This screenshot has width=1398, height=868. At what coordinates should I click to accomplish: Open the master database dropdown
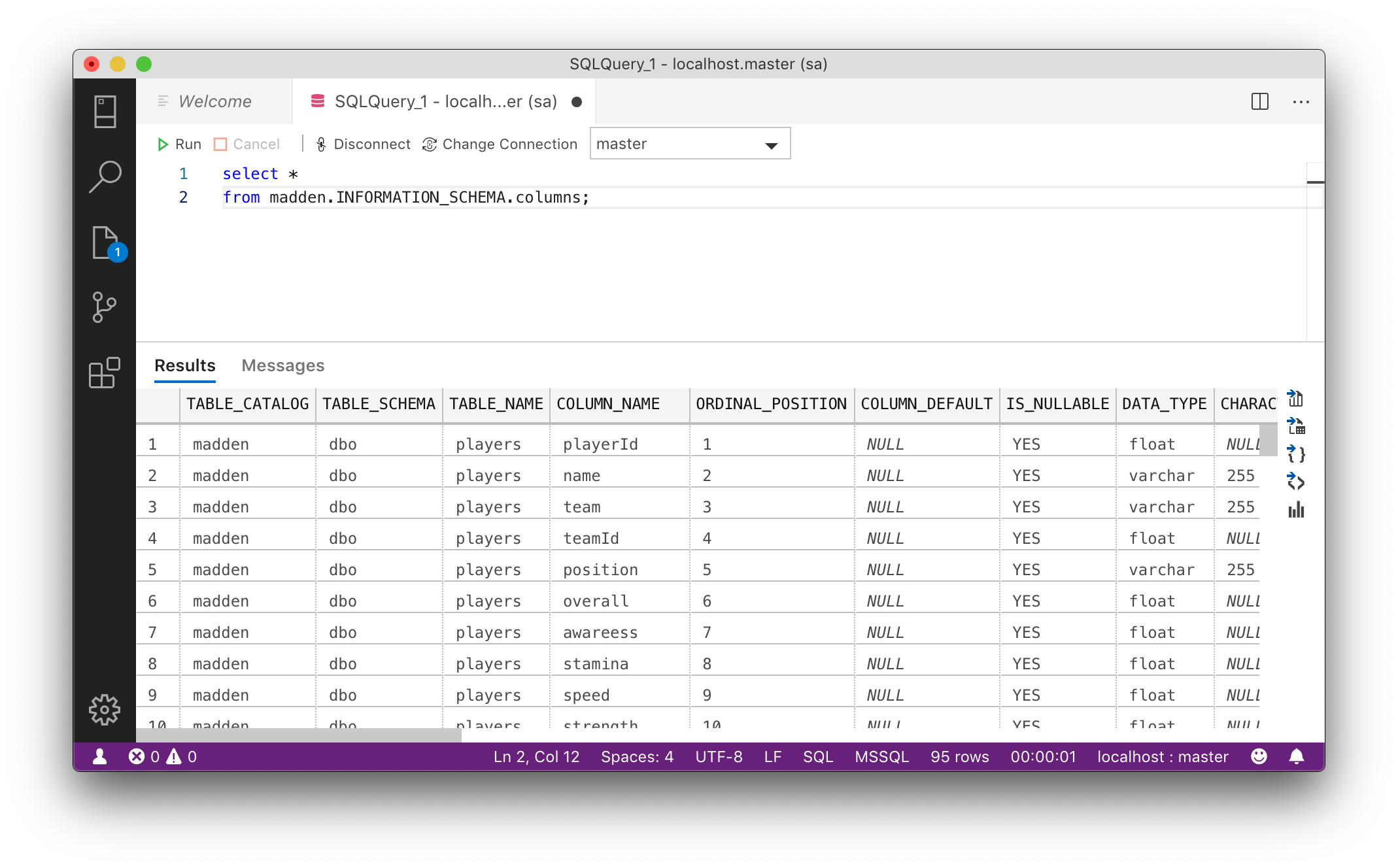[x=690, y=144]
